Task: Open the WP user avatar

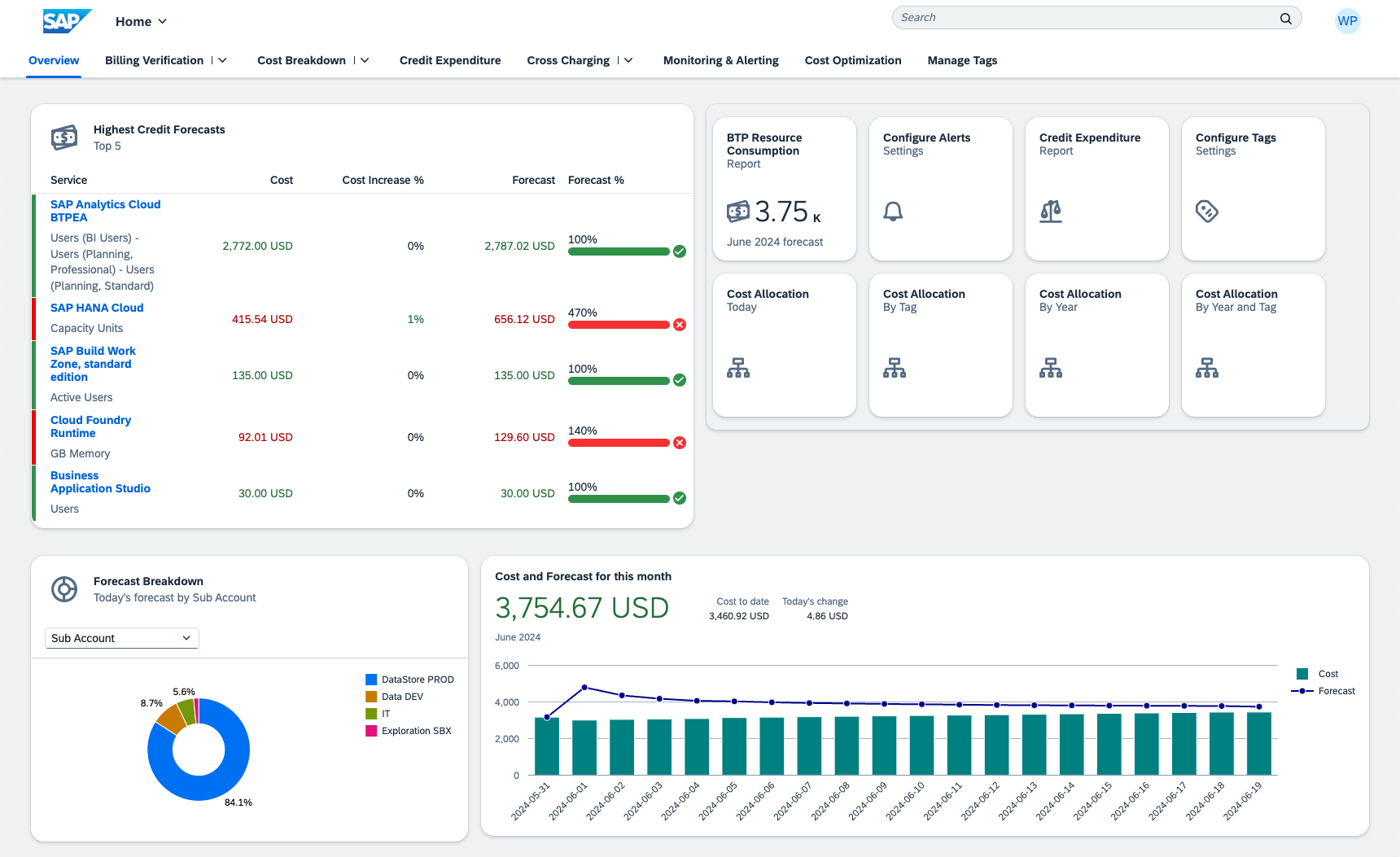Action: [1347, 21]
